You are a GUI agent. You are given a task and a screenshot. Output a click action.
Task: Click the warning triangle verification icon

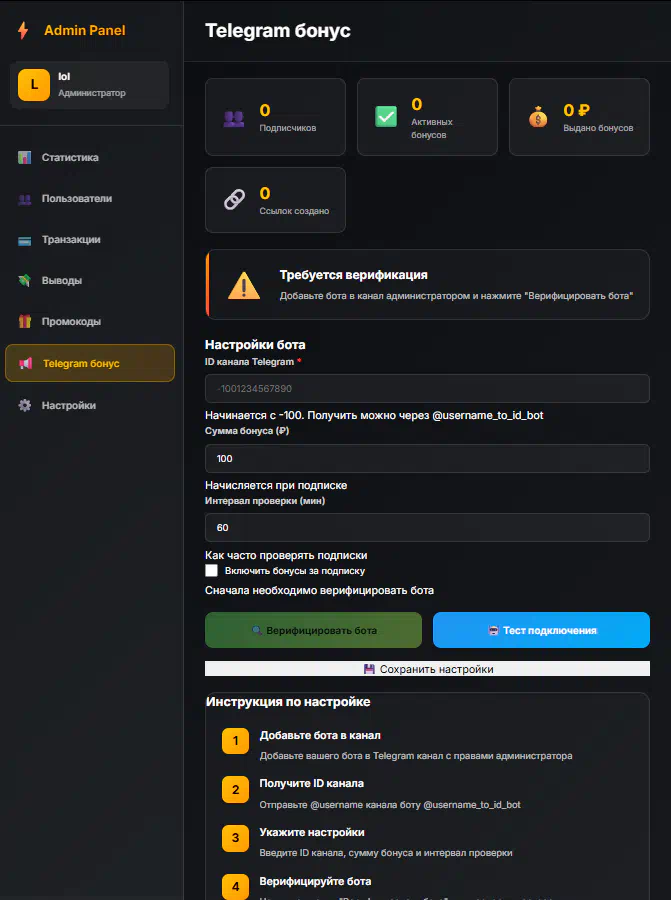[244, 285]
